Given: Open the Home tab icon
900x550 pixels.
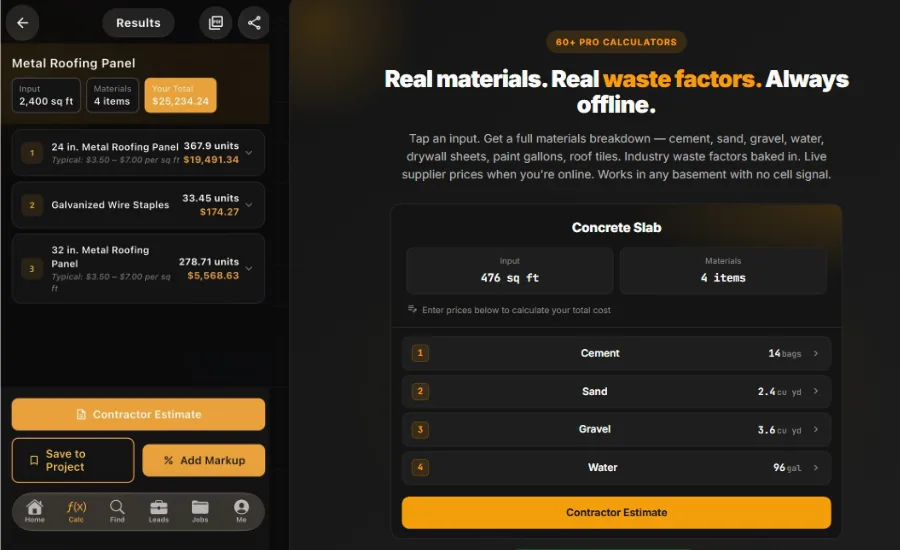Looking at the screenshot, I should point(34,510).
